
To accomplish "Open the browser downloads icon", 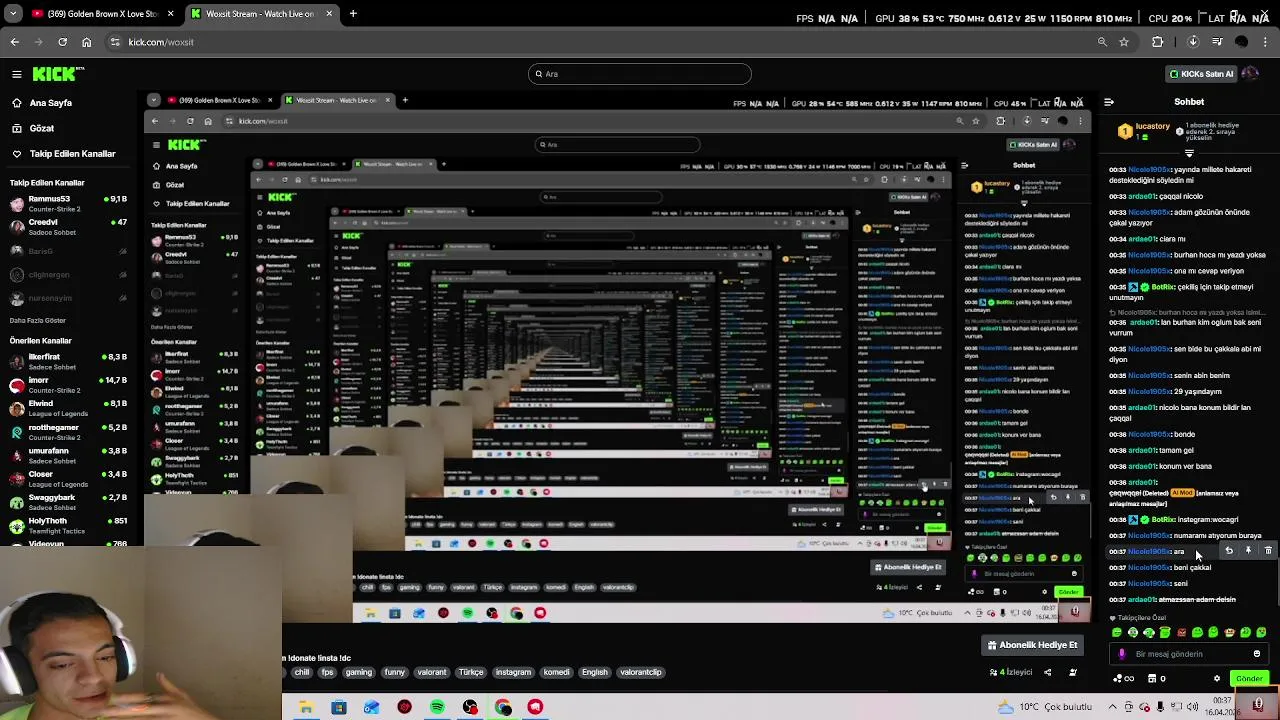I will pyautogui.click(x=1192, y=42).
